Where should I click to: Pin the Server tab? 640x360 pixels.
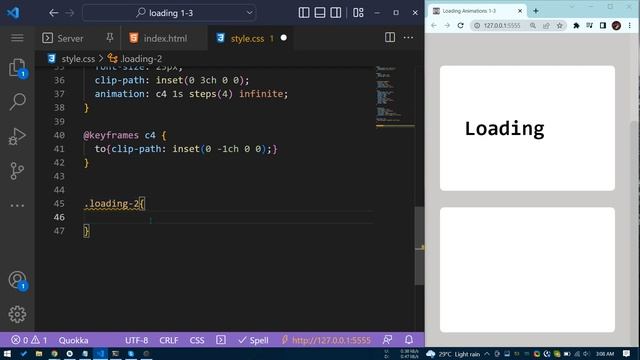point(109,38)
